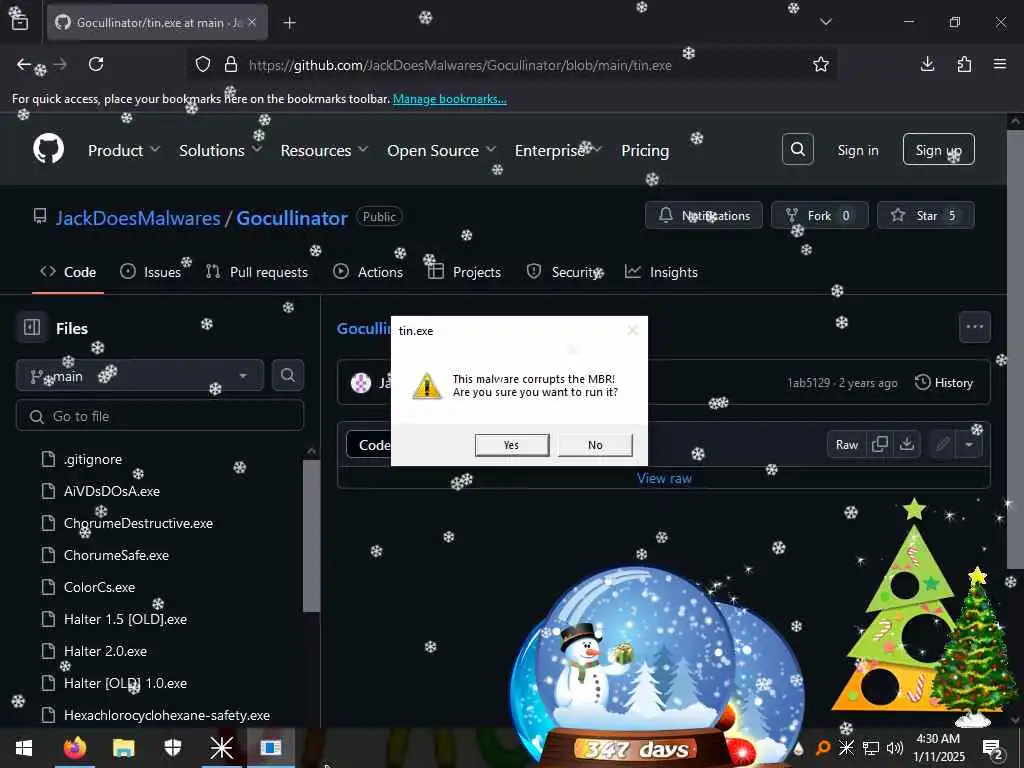Open the three-dots file actions menu

(974, 327)
